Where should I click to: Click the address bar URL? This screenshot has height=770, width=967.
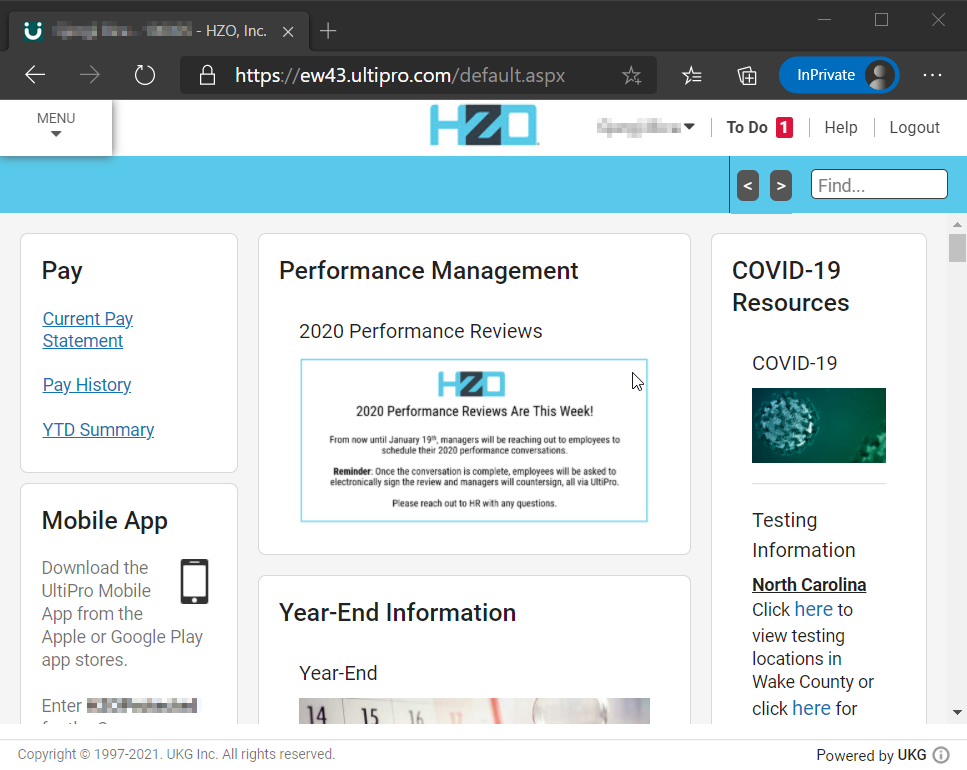(400, 75)
